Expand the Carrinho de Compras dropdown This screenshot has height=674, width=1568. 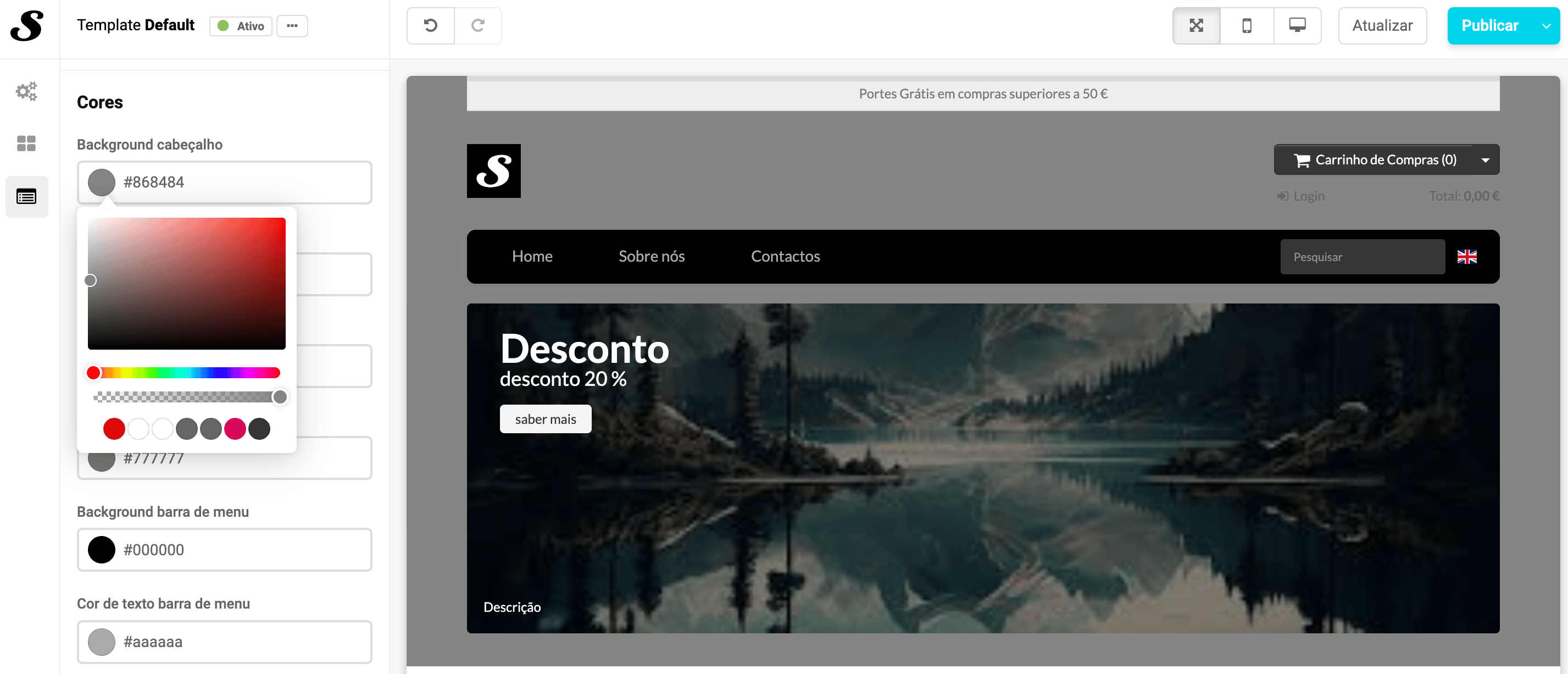click(x=1484, y=160)
